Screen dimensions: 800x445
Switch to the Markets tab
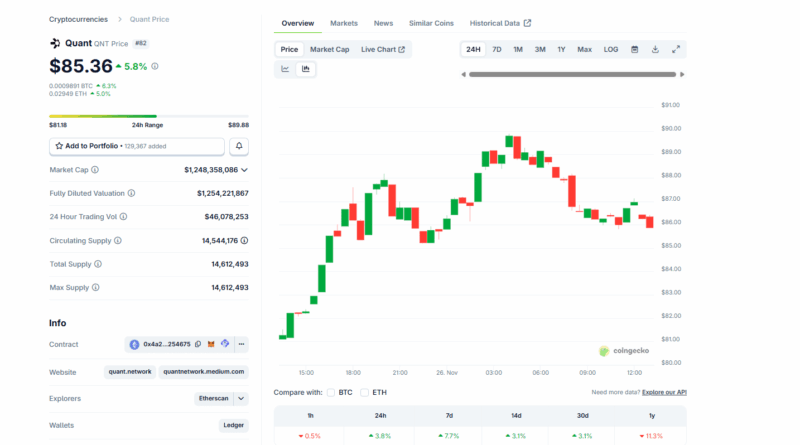point(344,23)
